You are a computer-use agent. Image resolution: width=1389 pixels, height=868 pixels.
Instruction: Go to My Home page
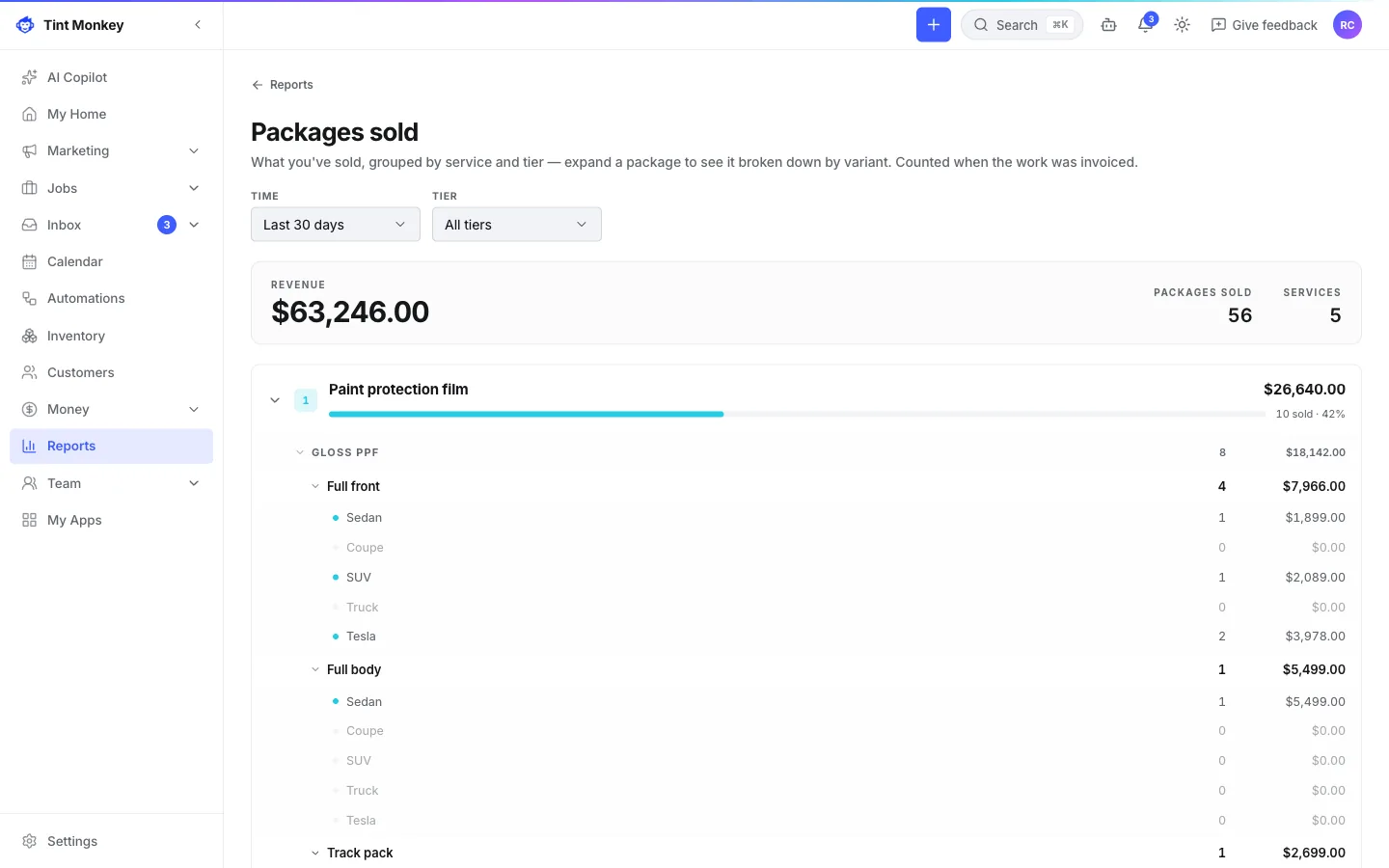111,114
